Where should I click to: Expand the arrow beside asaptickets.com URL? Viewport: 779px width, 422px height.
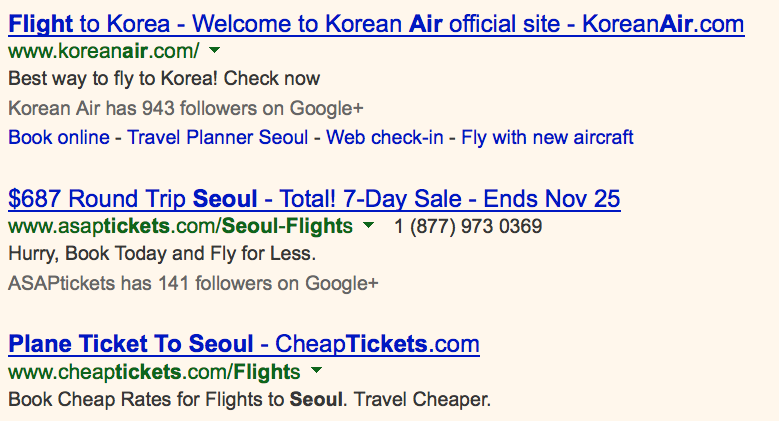tap(369, 225)
